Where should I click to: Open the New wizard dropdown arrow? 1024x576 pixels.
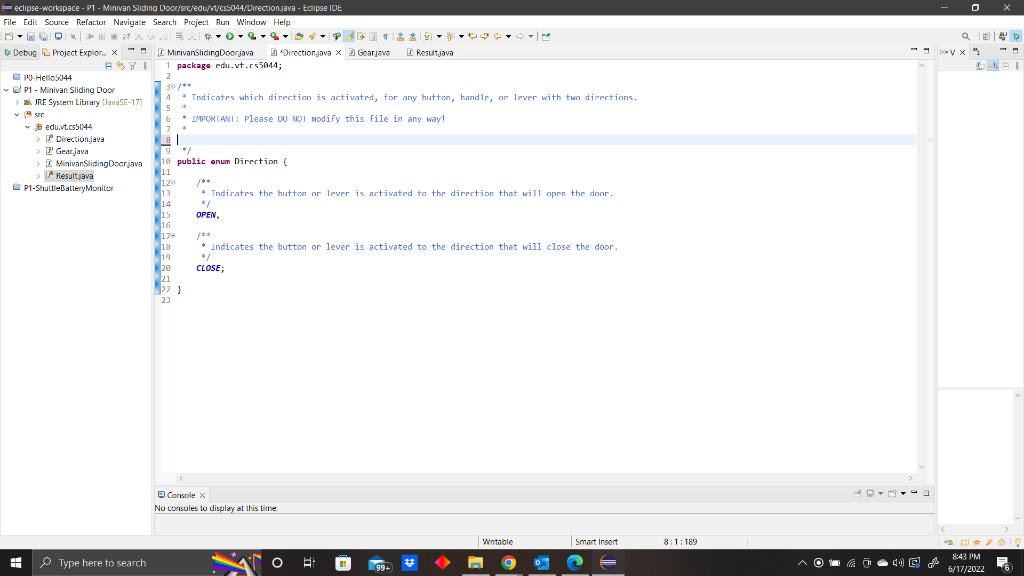coord(18,36)
